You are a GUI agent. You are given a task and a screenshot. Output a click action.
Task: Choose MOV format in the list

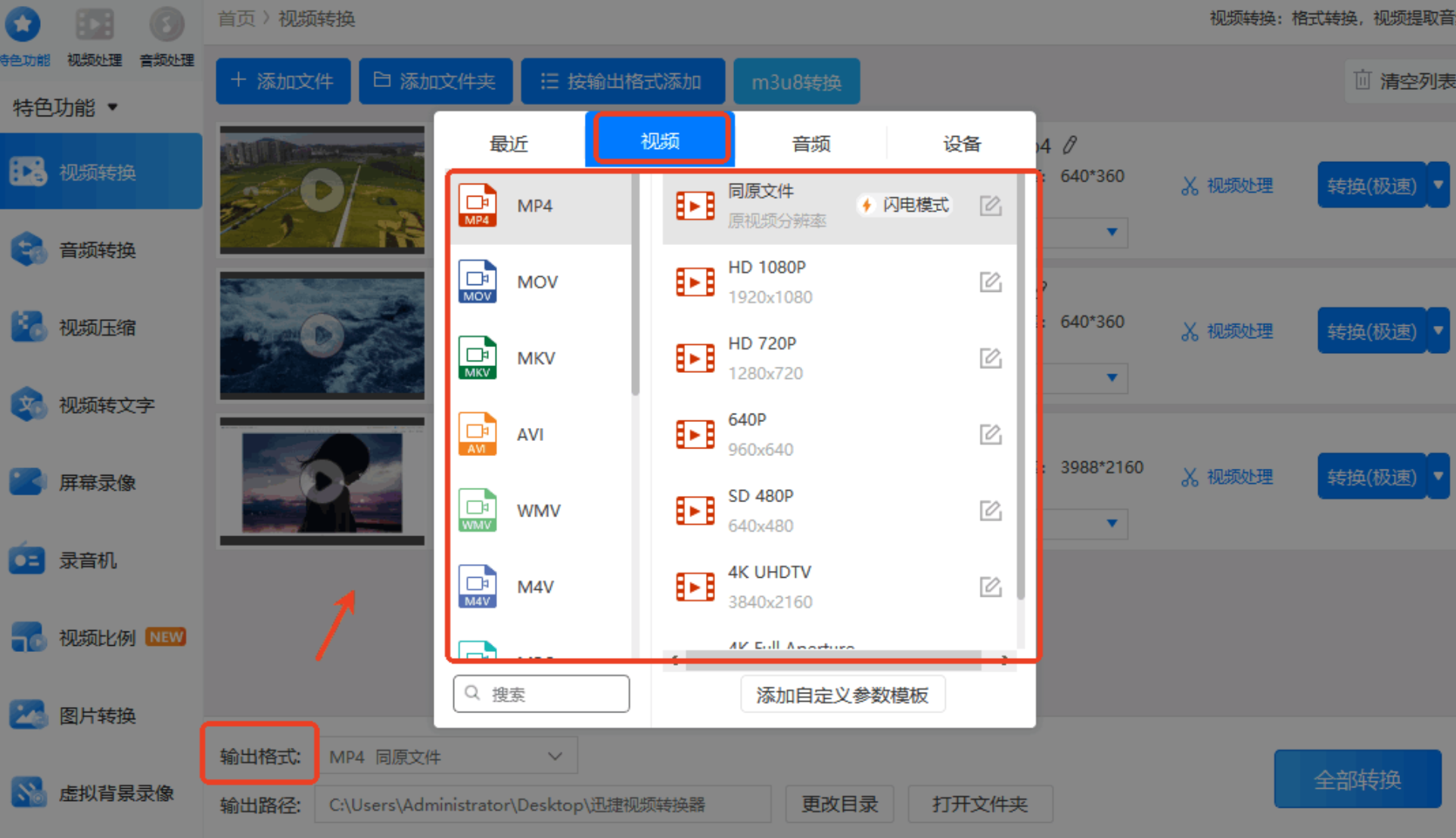click(x=540, y=282)
